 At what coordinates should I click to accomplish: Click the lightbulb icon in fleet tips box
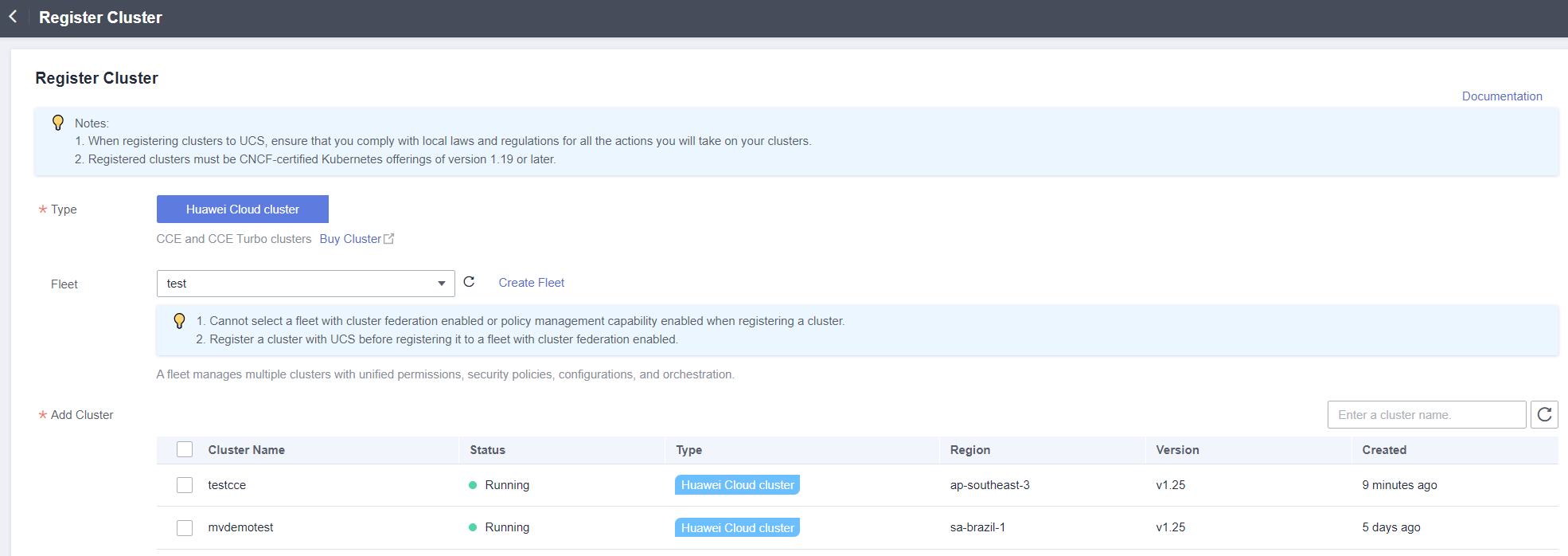tap(179, 321)
